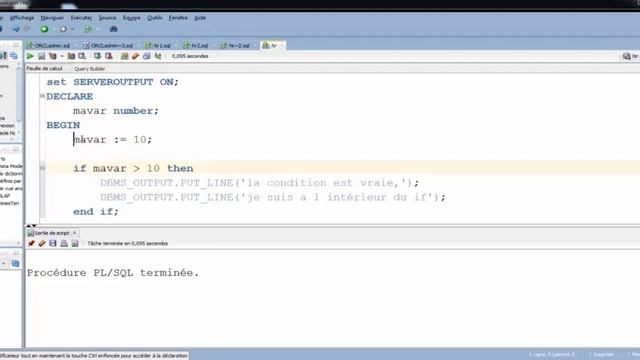Close the Sortie de script tab
Image resolution: width=640 pixels, height=360 pixels.
[x=74, y=233]
